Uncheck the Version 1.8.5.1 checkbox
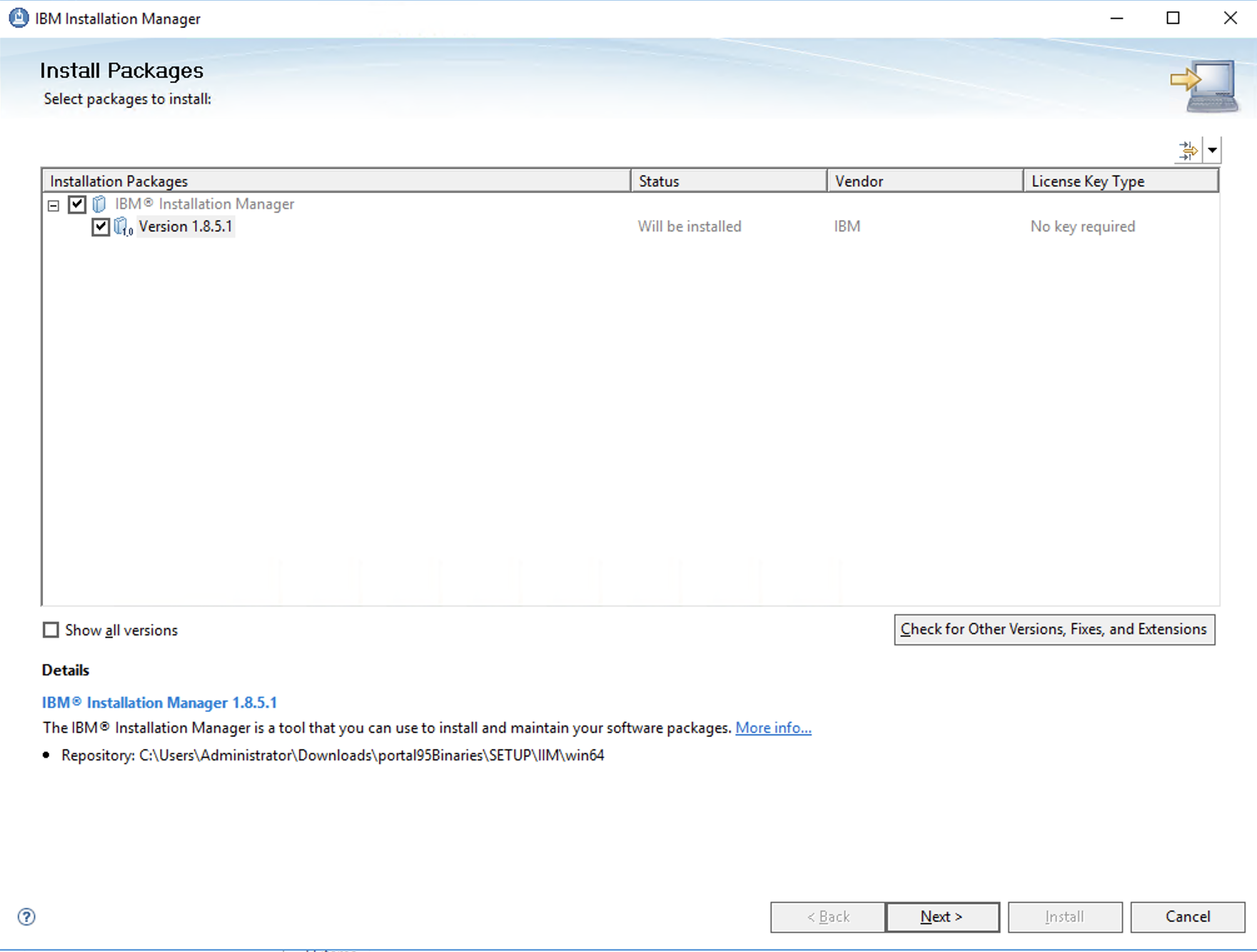This screenshot has width=1257, height=952. tap(101, 226)
